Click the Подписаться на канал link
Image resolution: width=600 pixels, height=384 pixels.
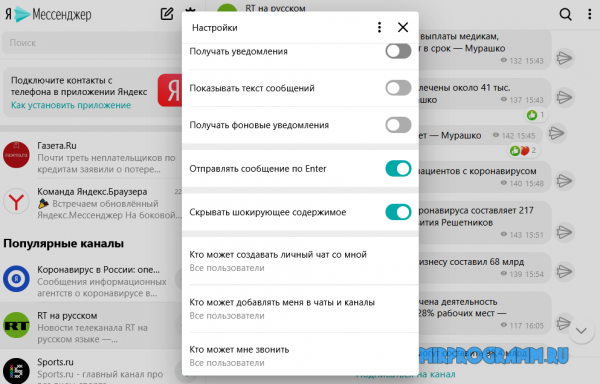click(x=406, y=374)
